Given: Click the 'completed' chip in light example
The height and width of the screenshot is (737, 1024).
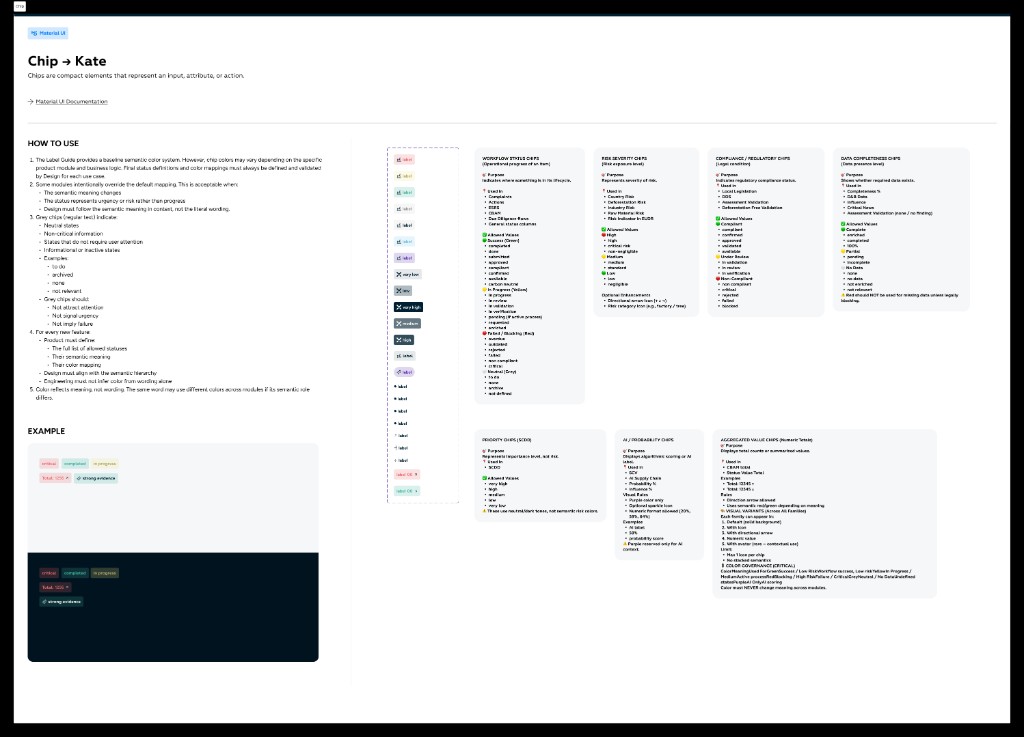Looking at the screenshot, I should click(75, 464).
